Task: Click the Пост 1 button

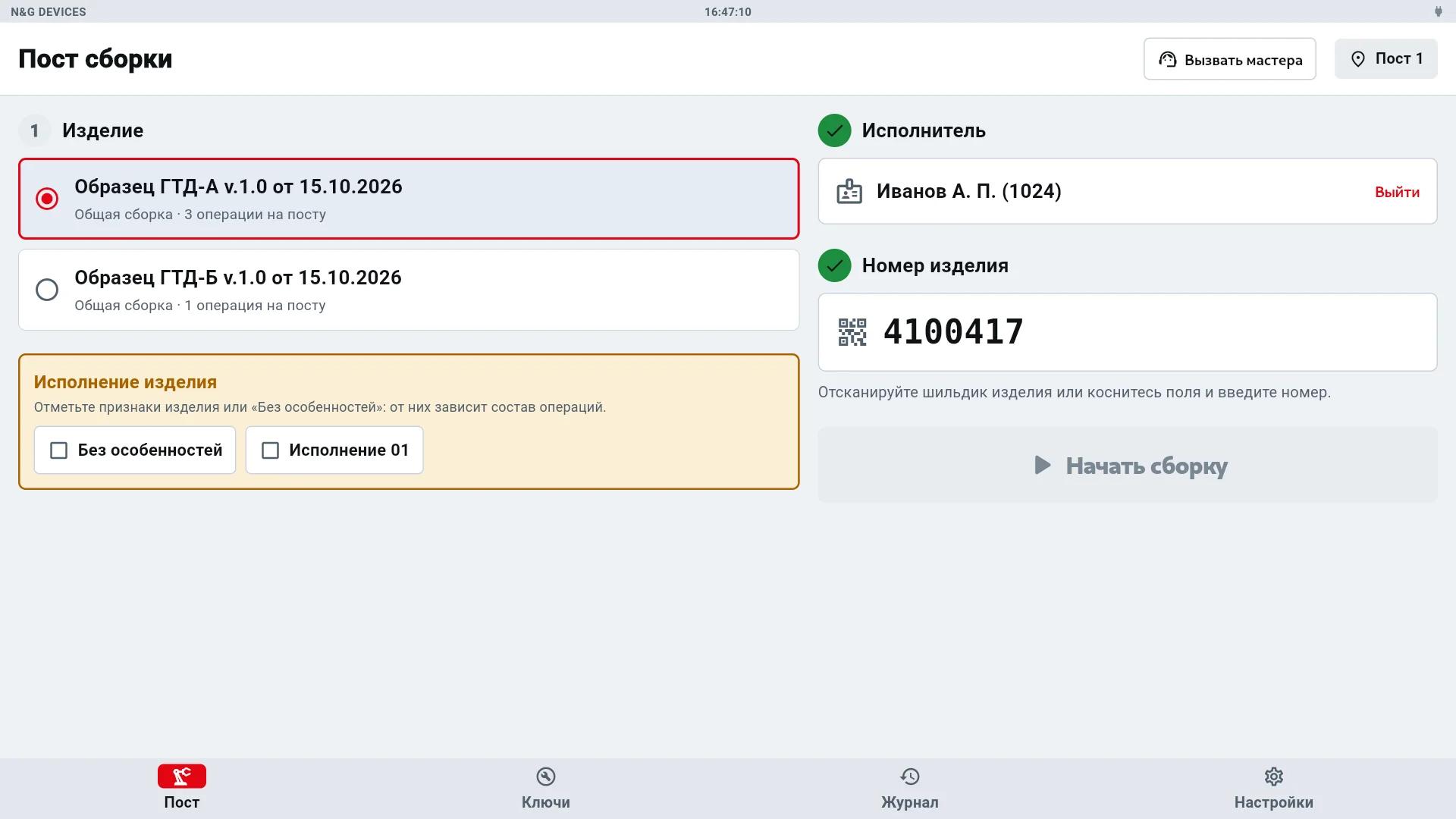Action: click(x=1386, y=58)
